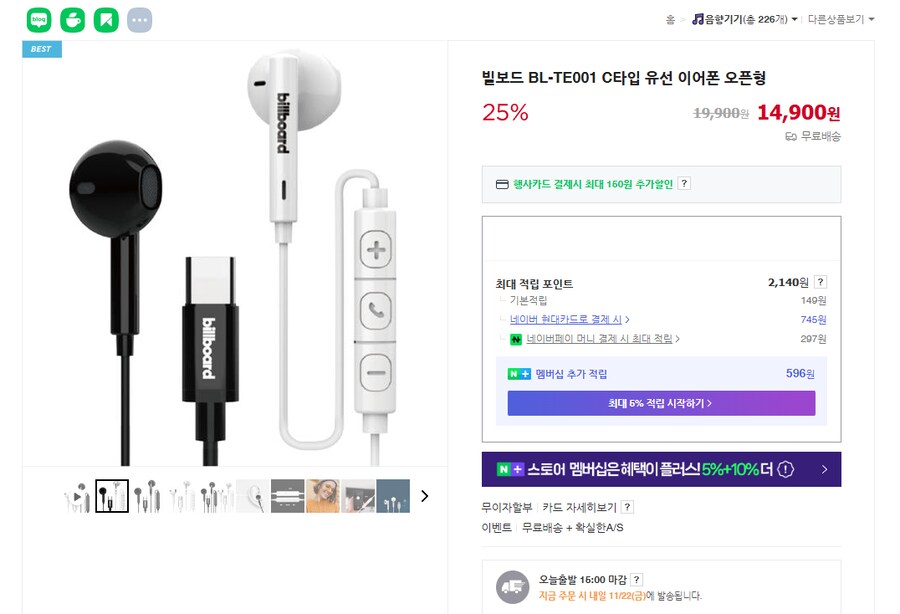Screen dimensions: 900x614
Task: Open more sharing options with the '...' icon
Action: click(x=139, y=19)
